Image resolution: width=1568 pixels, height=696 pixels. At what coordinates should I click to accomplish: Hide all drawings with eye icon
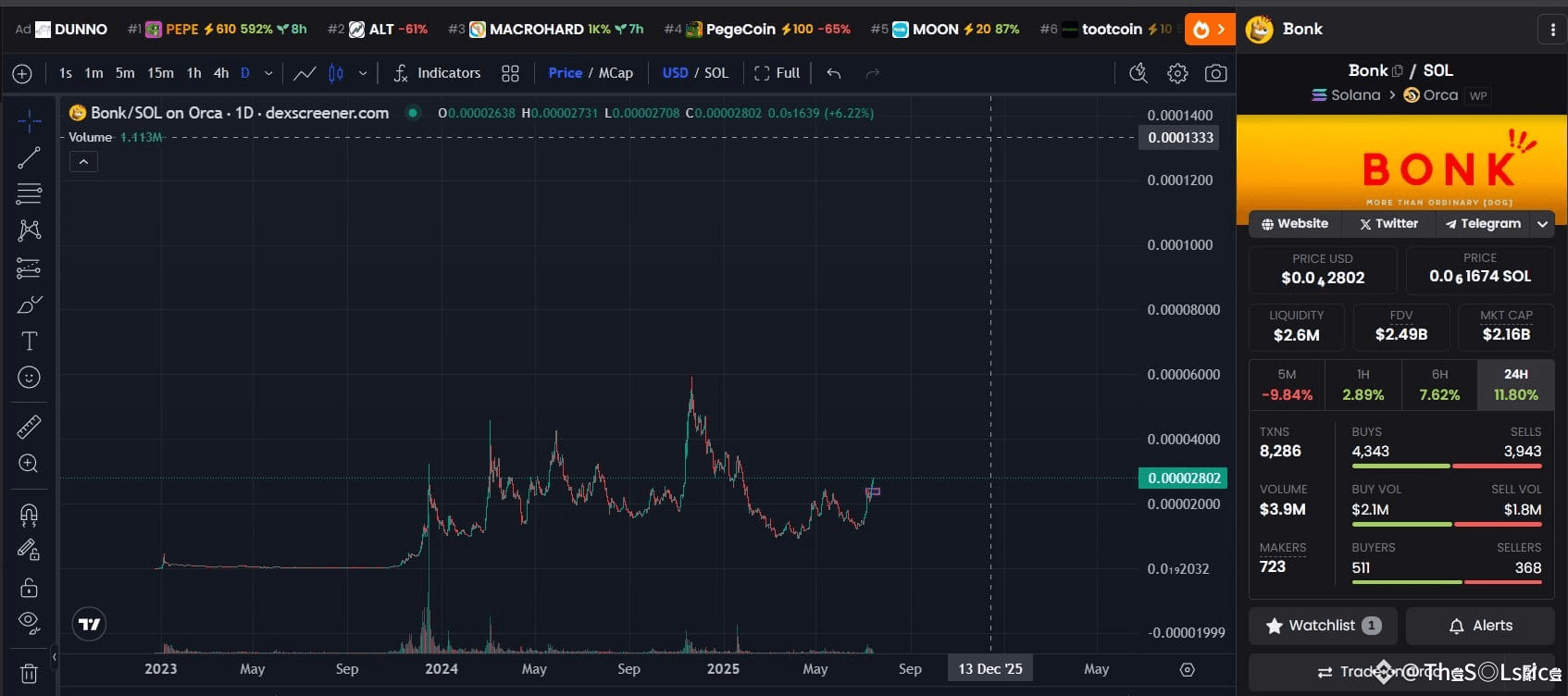pos(29,623)
